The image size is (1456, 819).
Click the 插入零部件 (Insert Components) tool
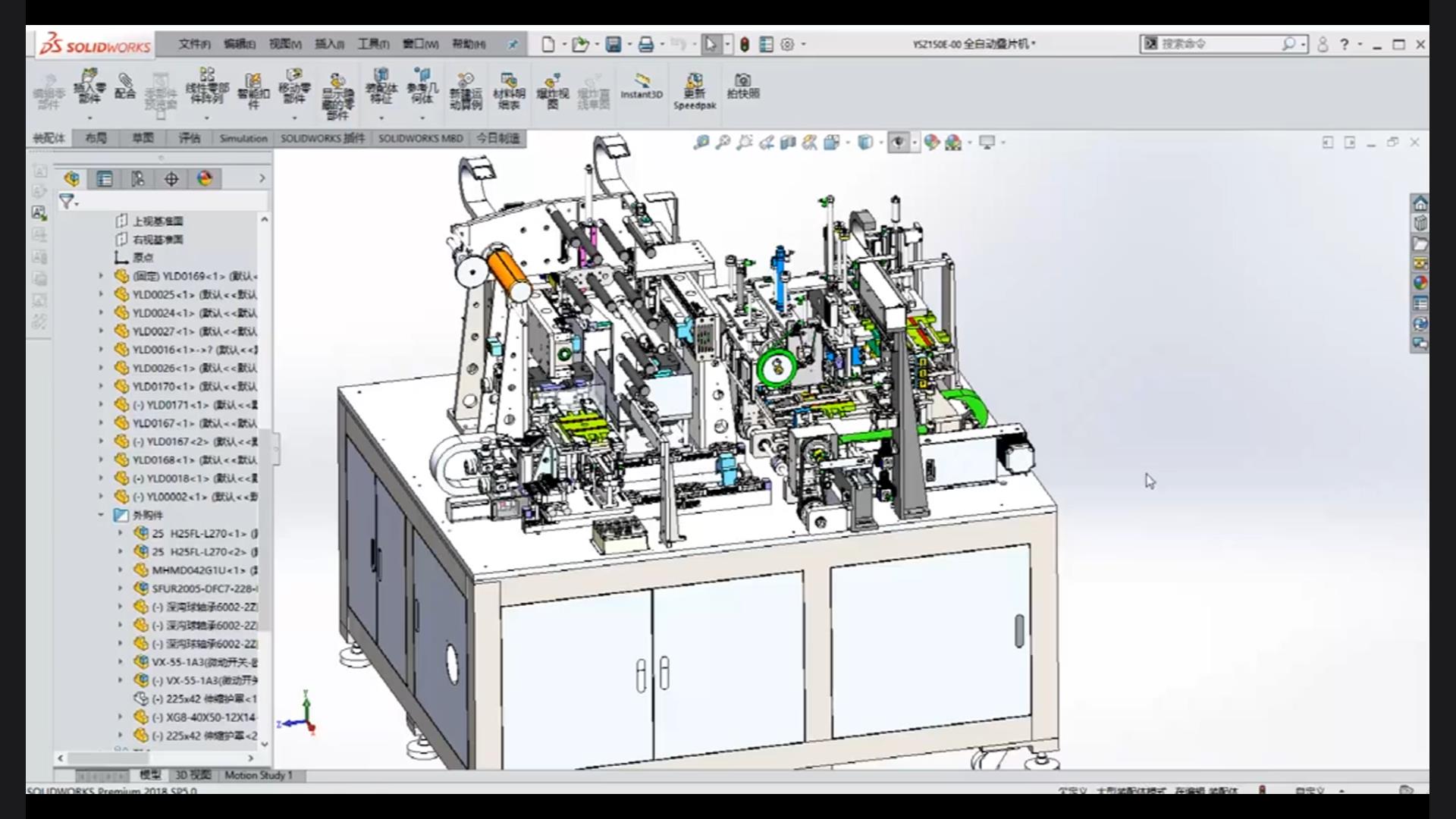coord(89,86)
